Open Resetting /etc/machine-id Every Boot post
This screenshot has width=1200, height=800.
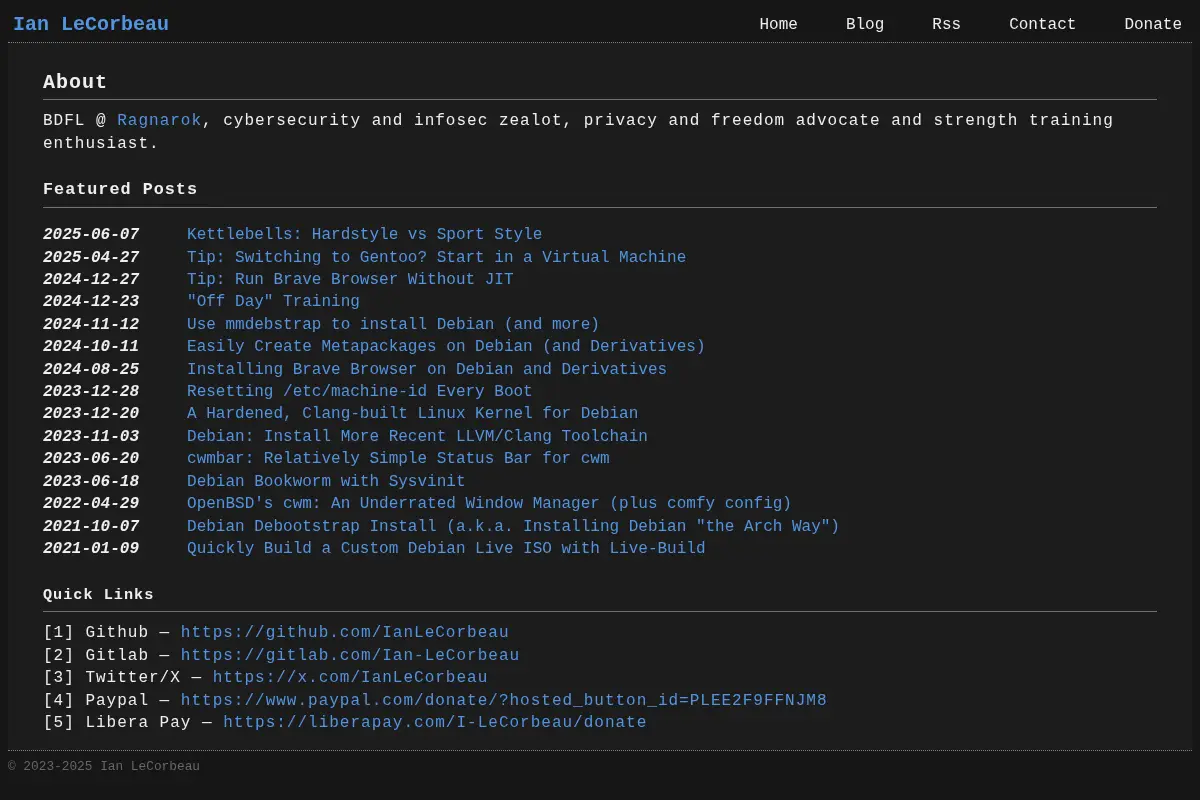pos(359,392)
